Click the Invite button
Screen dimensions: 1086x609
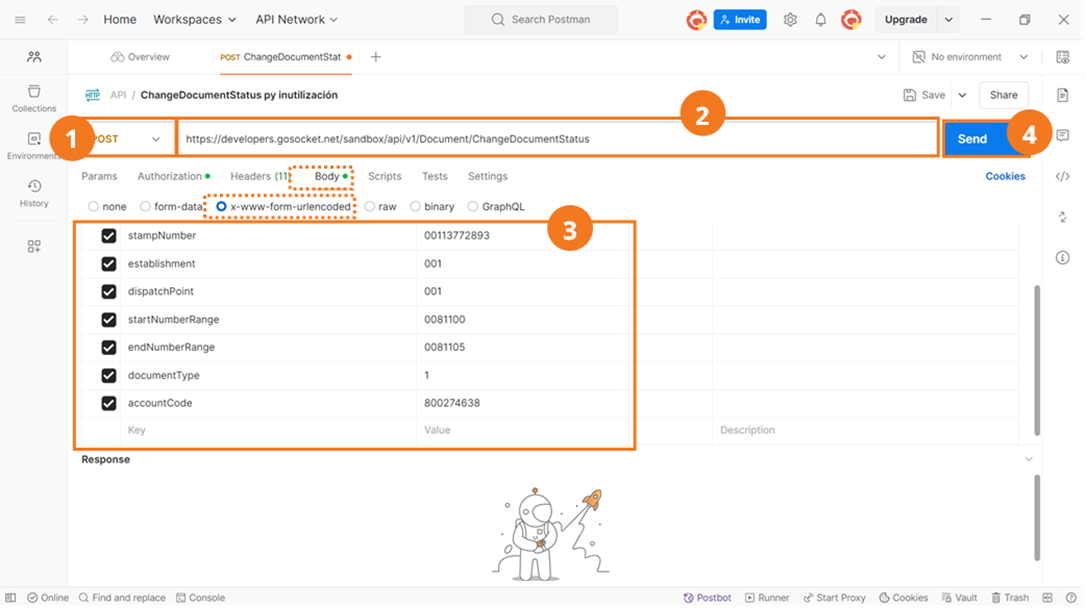pos(740,19)
